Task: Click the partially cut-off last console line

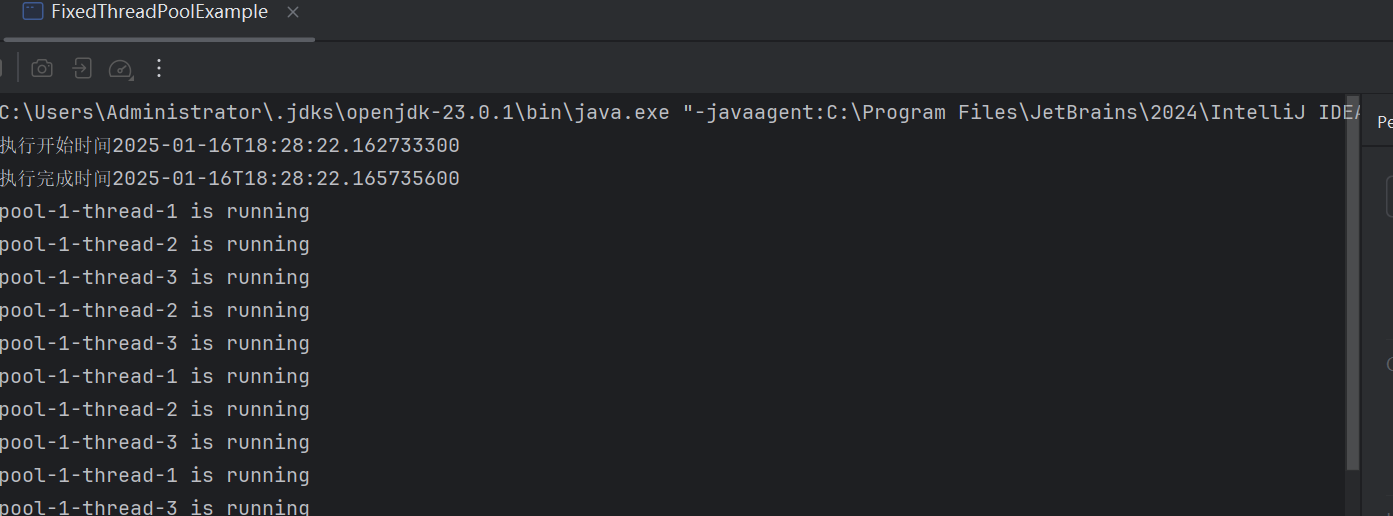Action: [155, 507]
